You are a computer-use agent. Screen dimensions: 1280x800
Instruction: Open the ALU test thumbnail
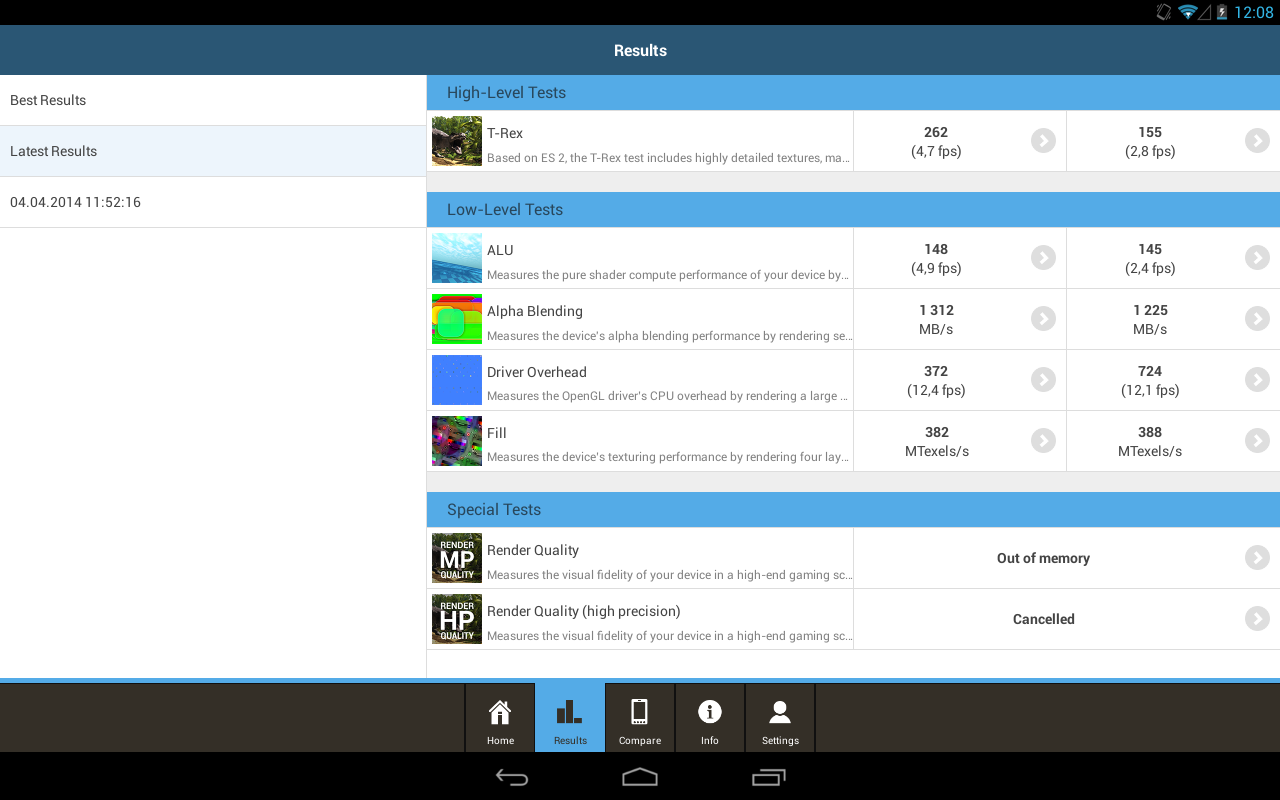pos(457,258)
